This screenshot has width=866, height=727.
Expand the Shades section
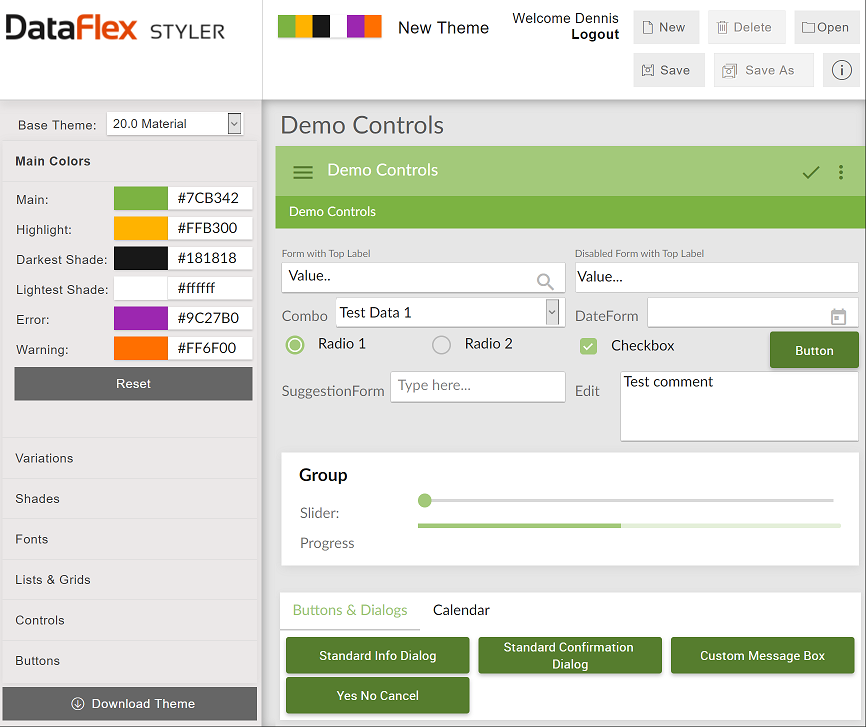[x=130, y=498]
